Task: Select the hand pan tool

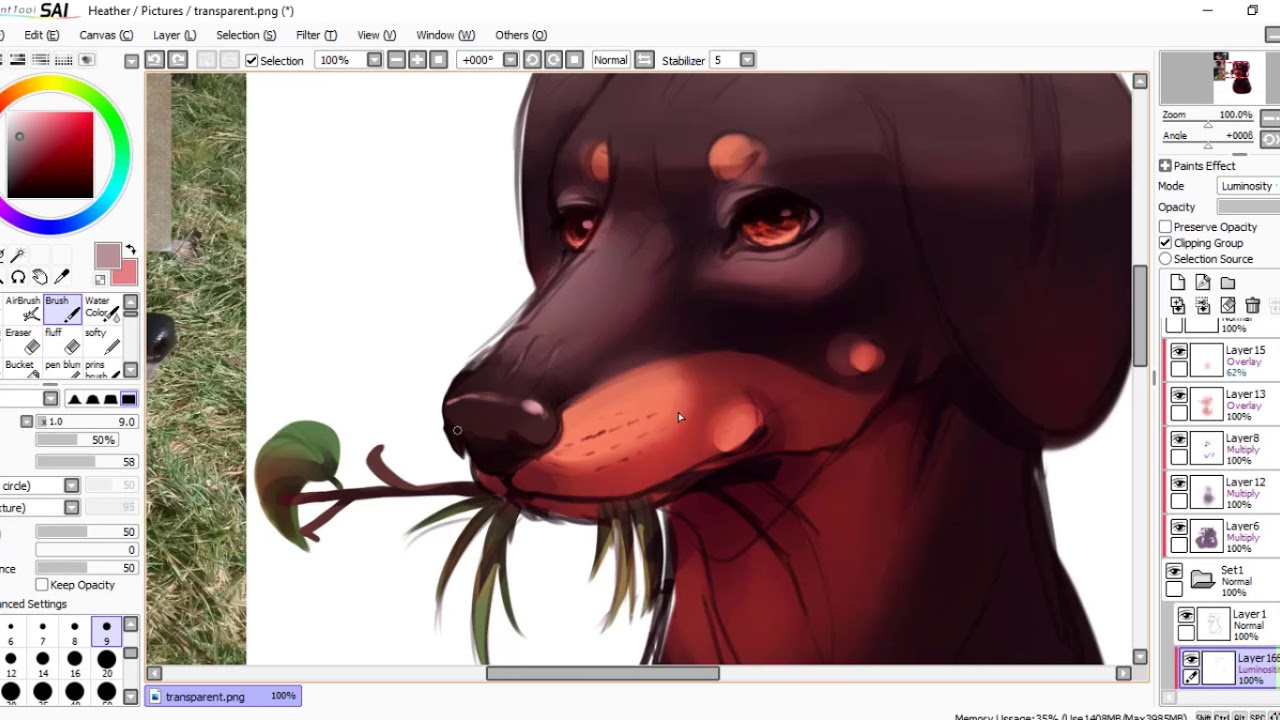Action: tap(40, 277)
